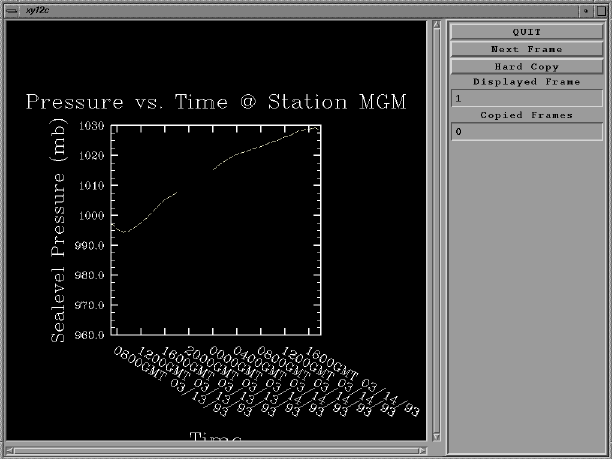Screen dimensions: 612x459
Task: Click the 960.0 tick label on y-axis
Action: pyautogui.click(x=89, y=335)
